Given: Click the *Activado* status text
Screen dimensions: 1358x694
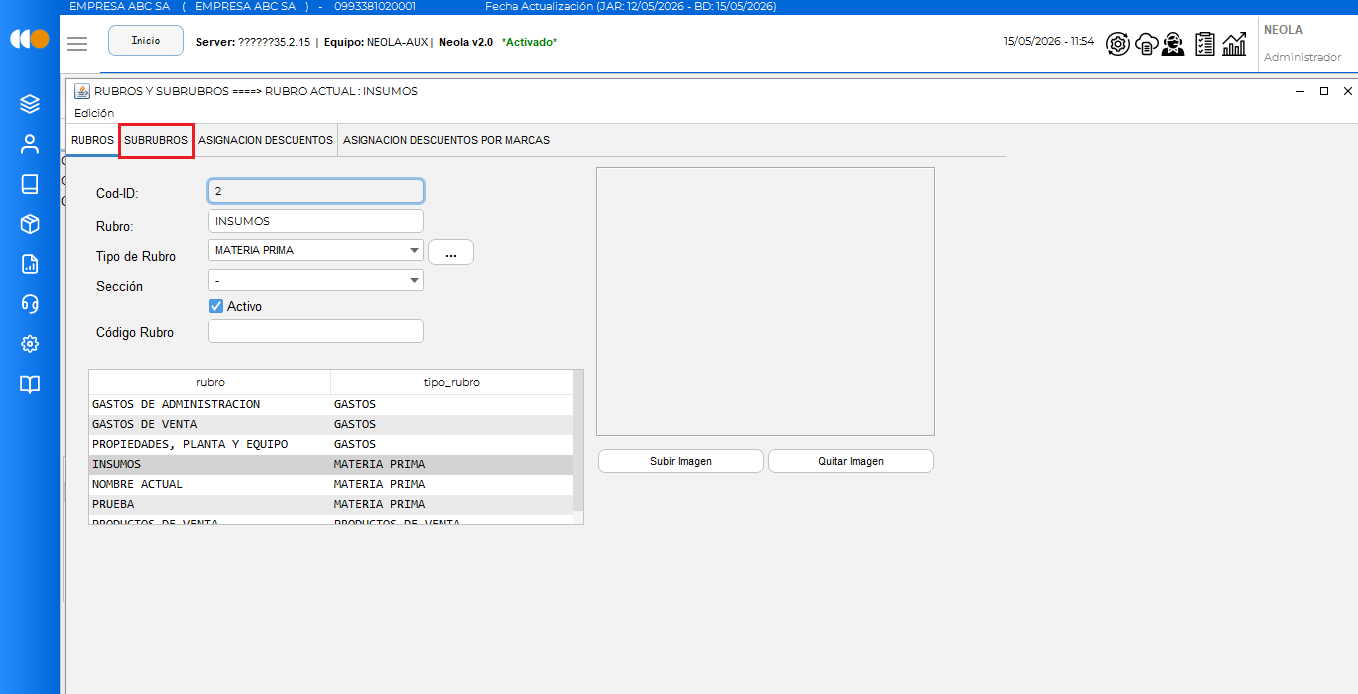Looking at the screenshot, I should click(x=529, y=43).
